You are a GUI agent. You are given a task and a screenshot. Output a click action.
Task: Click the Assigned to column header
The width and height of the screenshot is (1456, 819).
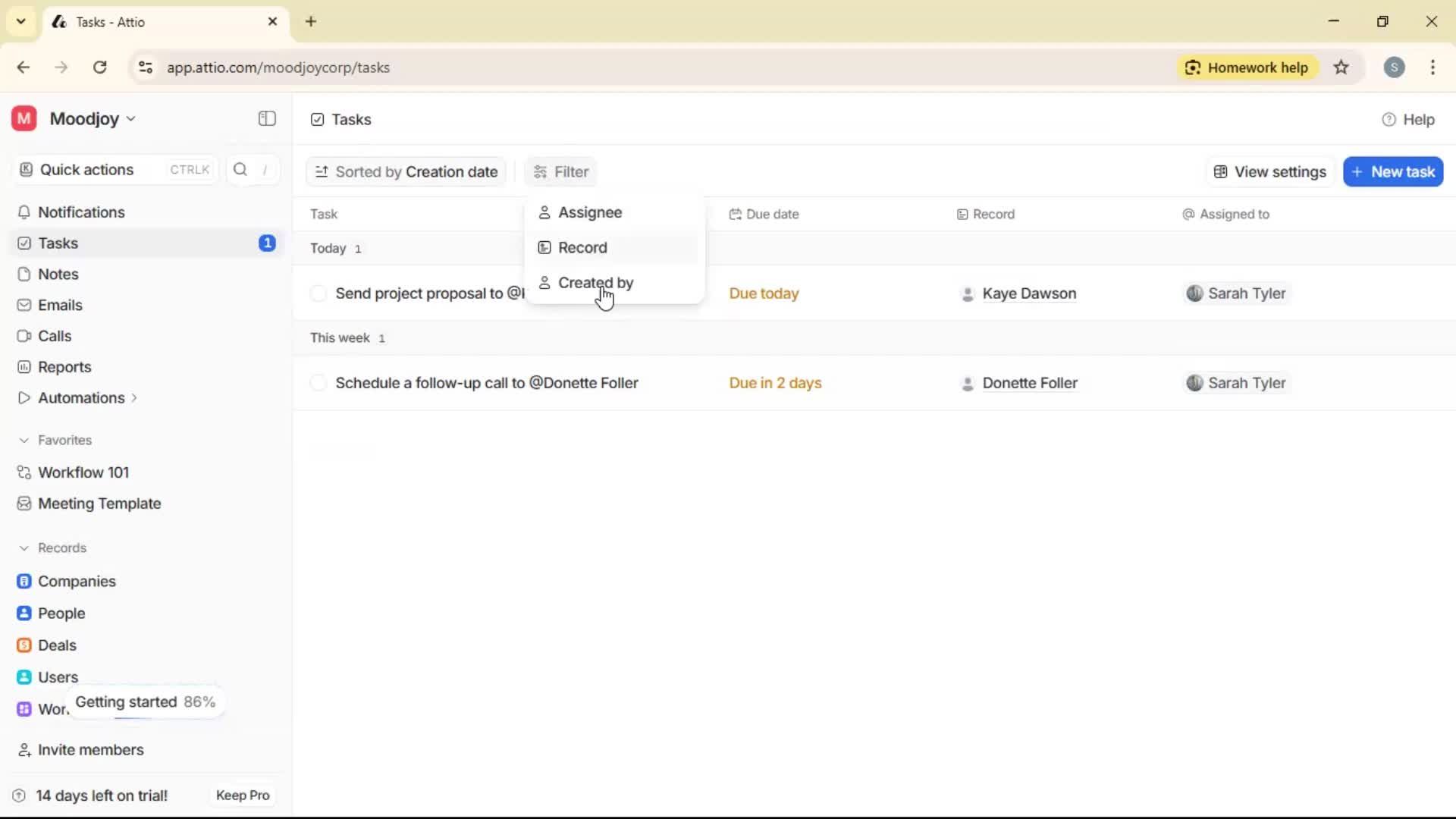point(1226,215)
